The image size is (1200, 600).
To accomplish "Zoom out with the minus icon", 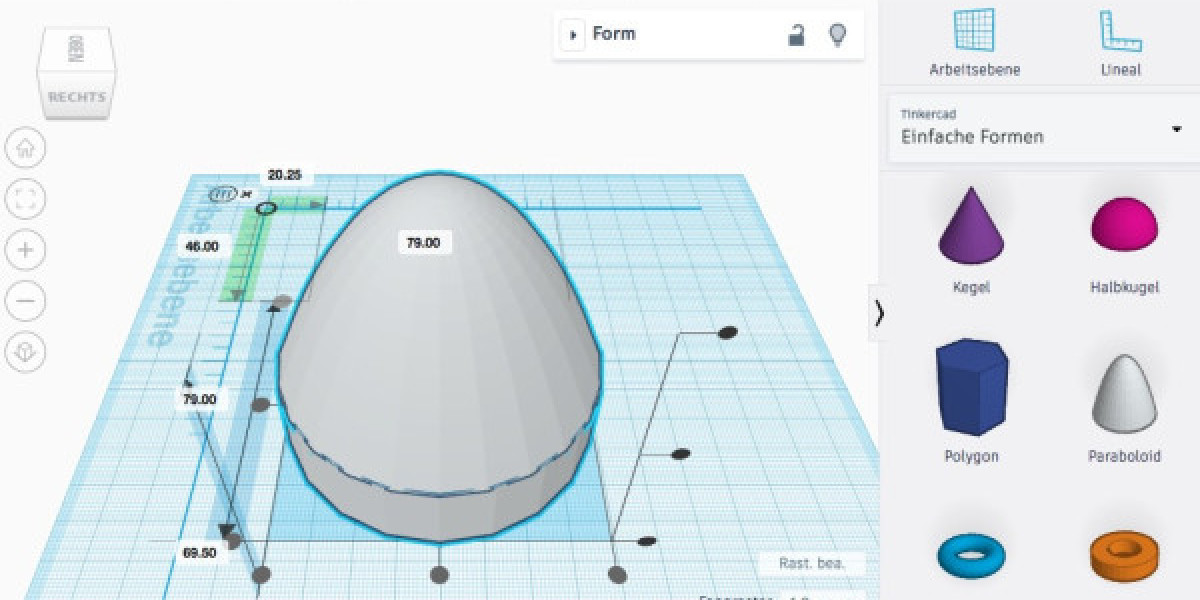I will [x=26, y=300].
